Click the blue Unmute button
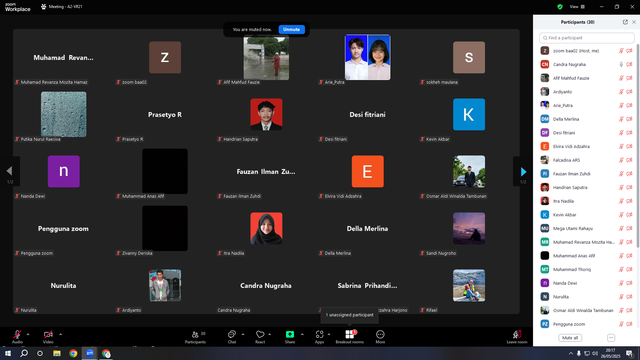The image size is (640, 360). tap(291, 29)
